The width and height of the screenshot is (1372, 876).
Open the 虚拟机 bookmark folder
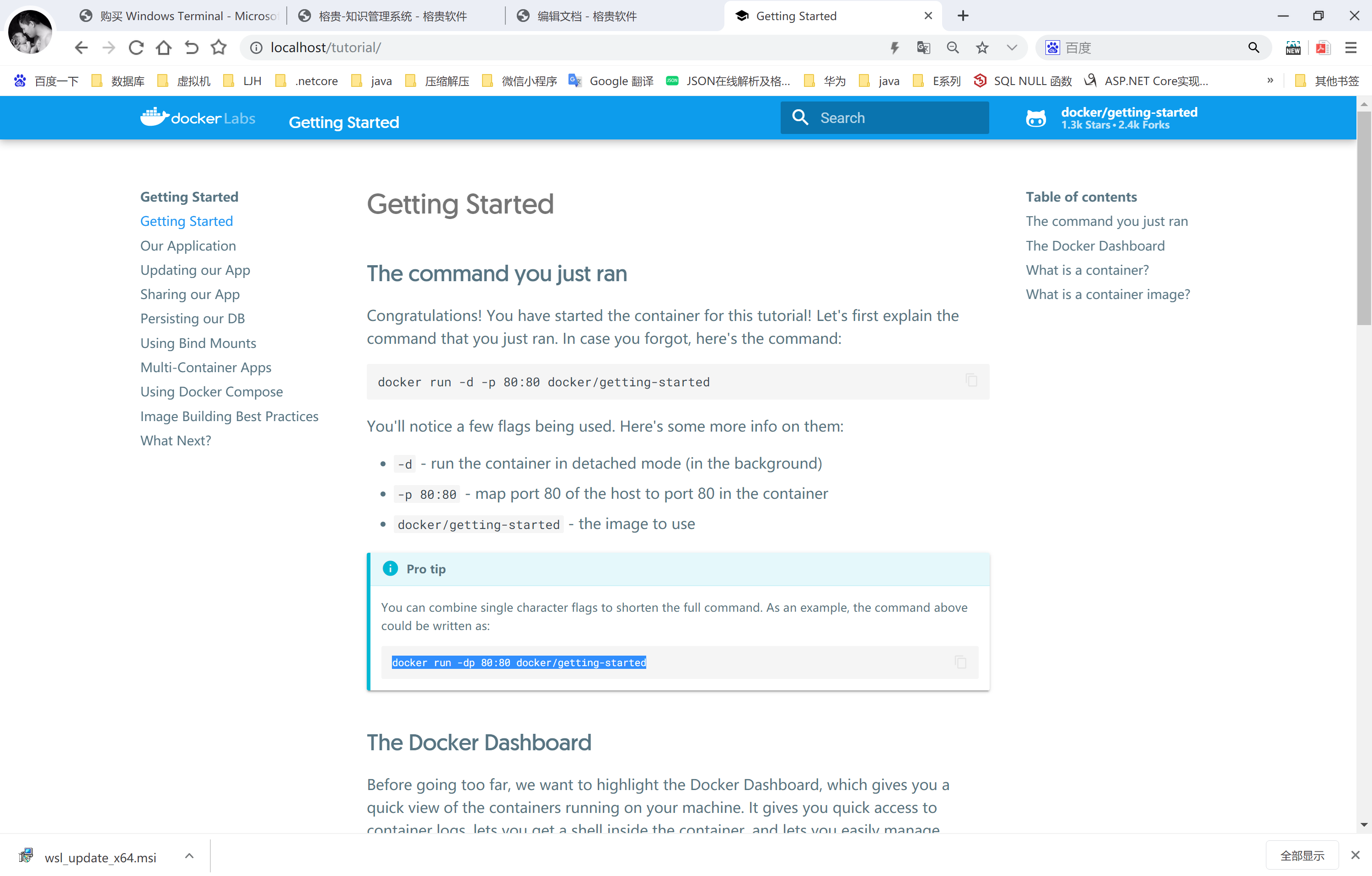184,81
